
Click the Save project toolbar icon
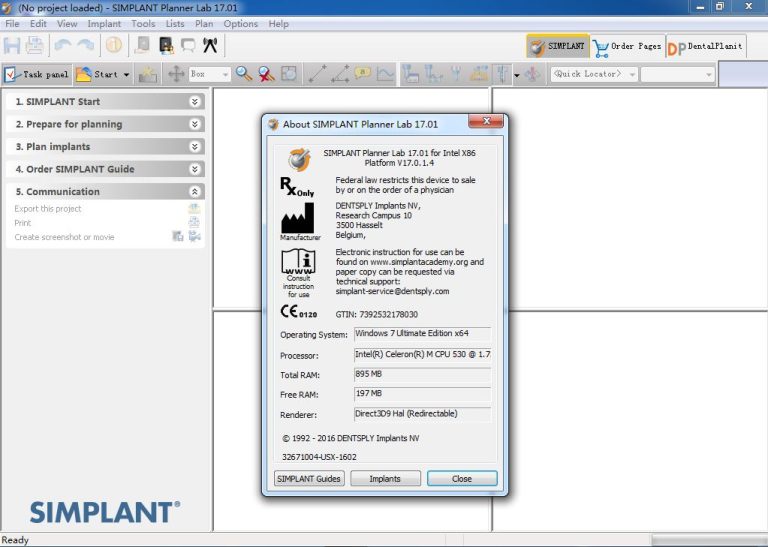click(x=12, y=46)
